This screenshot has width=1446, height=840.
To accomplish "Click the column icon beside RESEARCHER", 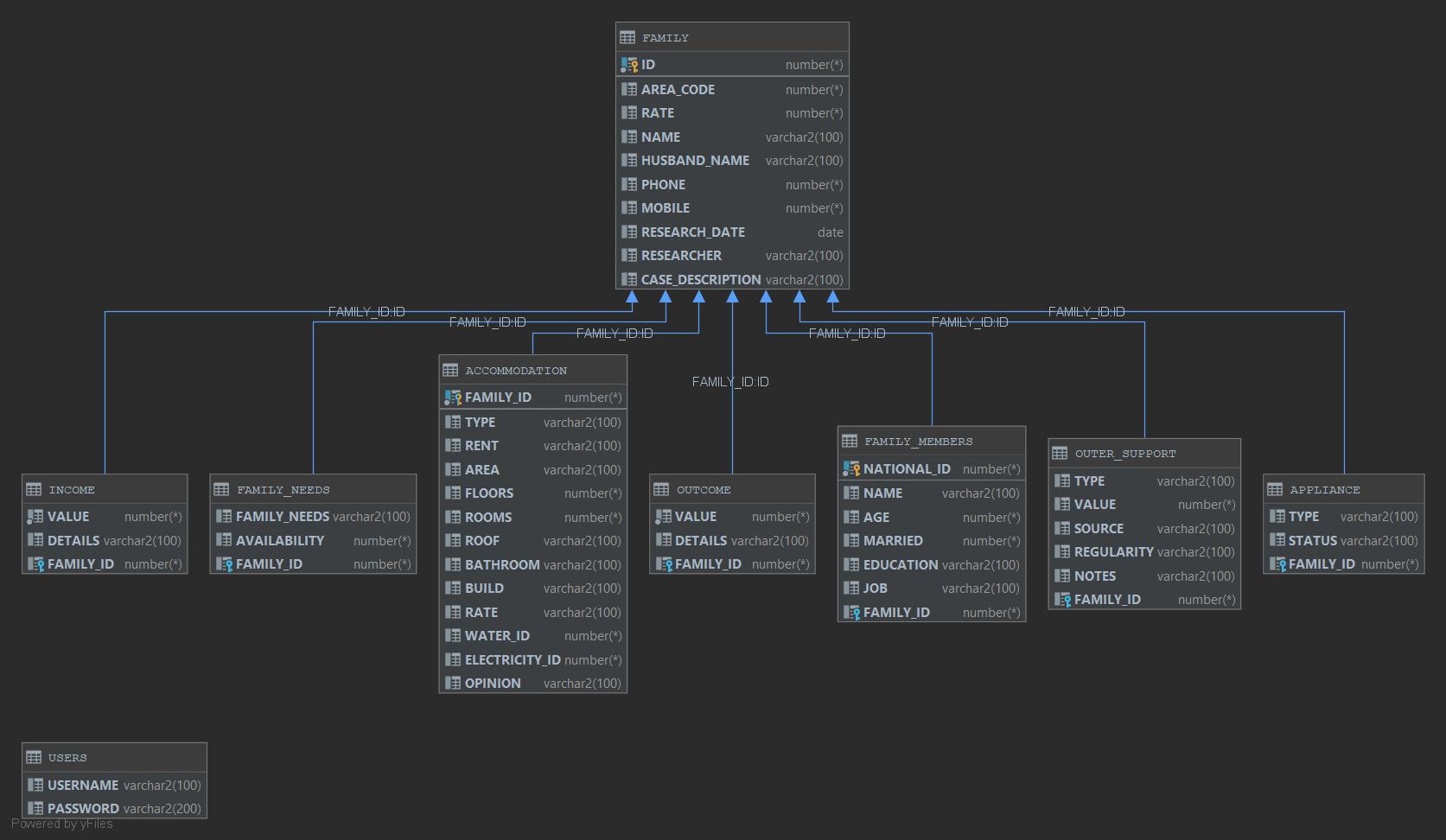I will [x=628, y=256].
